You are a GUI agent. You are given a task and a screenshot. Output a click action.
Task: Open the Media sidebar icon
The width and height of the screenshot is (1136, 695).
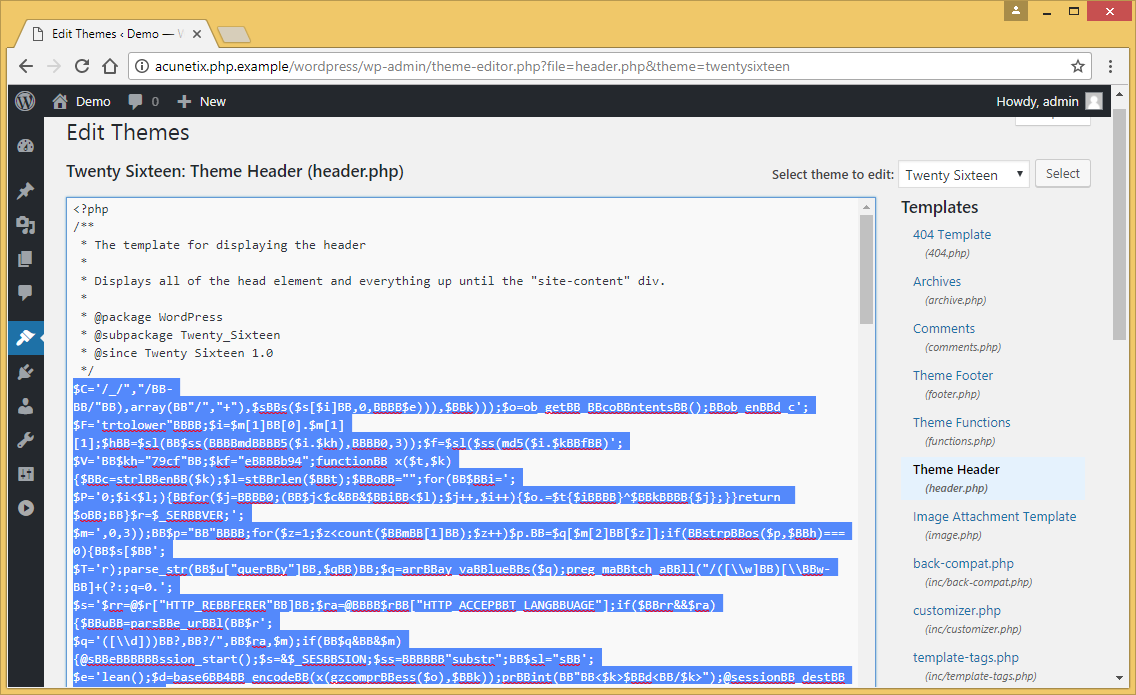click(25, 225)
